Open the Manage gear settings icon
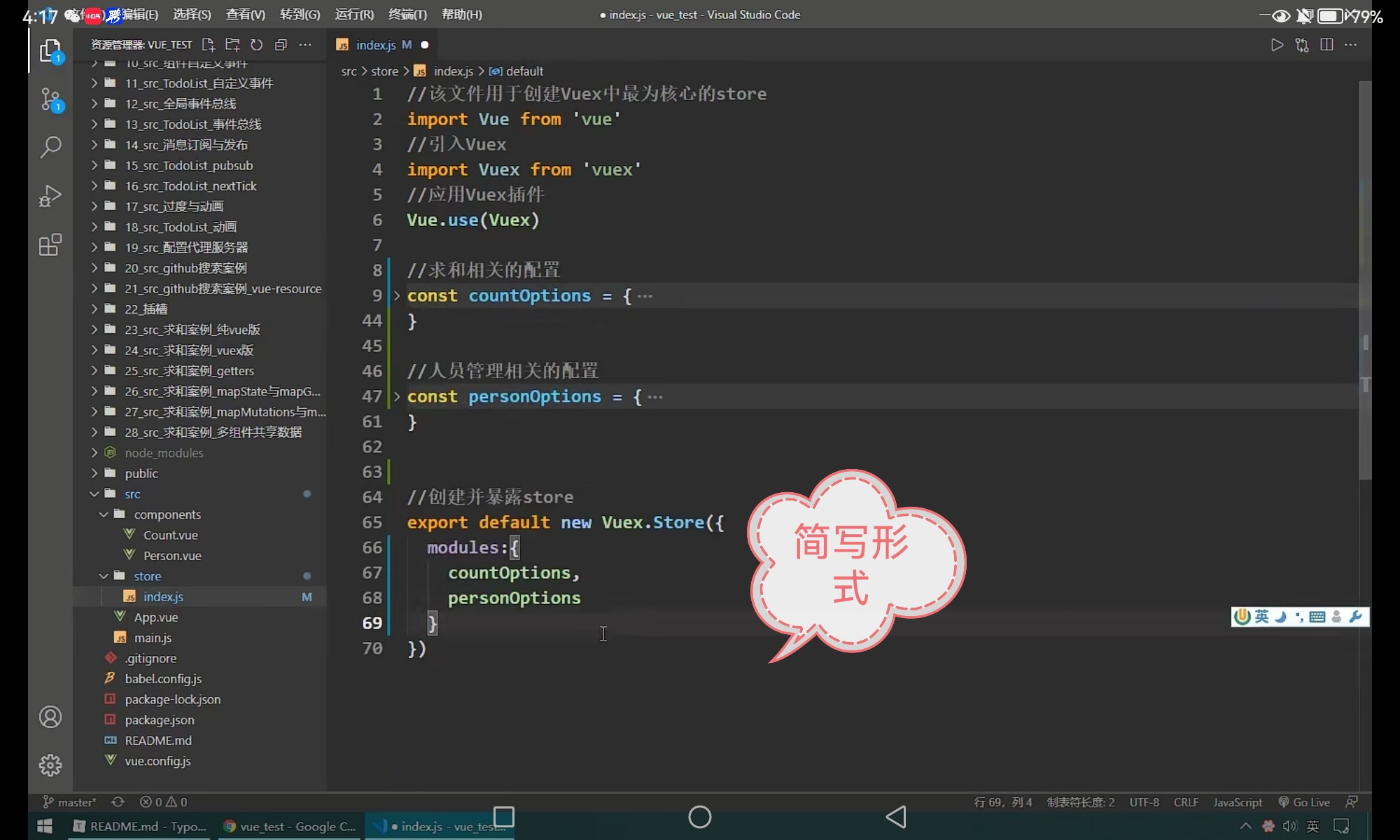This screenshot has height=840, width=1400. 50,765
